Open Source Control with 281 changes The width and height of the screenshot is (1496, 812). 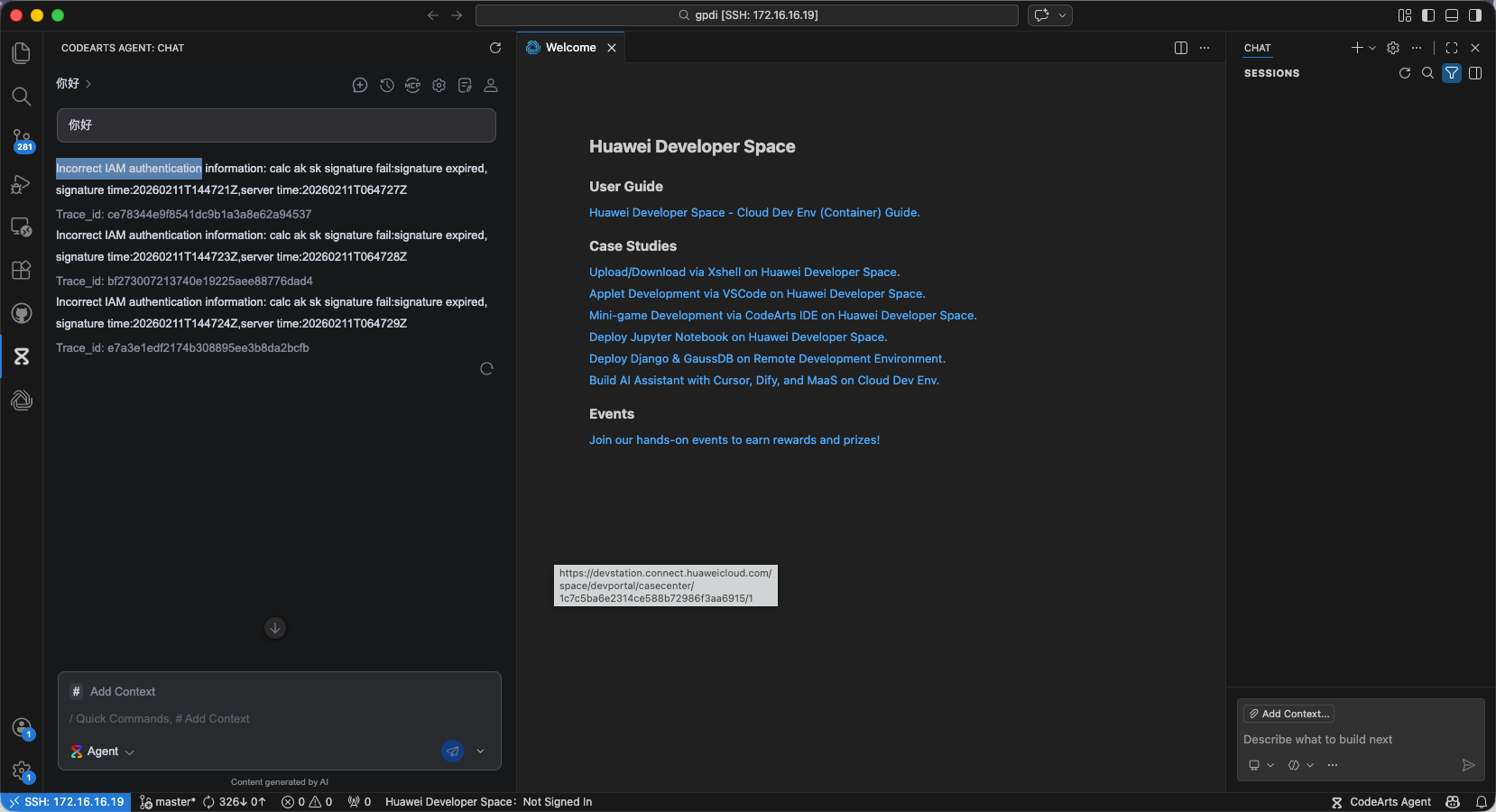pyautogui.click(x=22, y=140)
